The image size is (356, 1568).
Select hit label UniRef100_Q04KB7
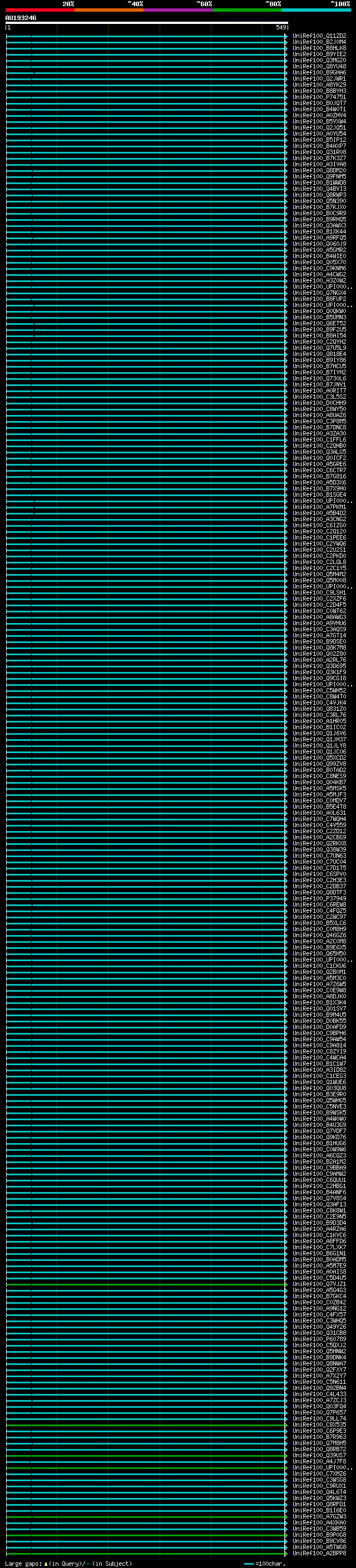tap(319, 783)
